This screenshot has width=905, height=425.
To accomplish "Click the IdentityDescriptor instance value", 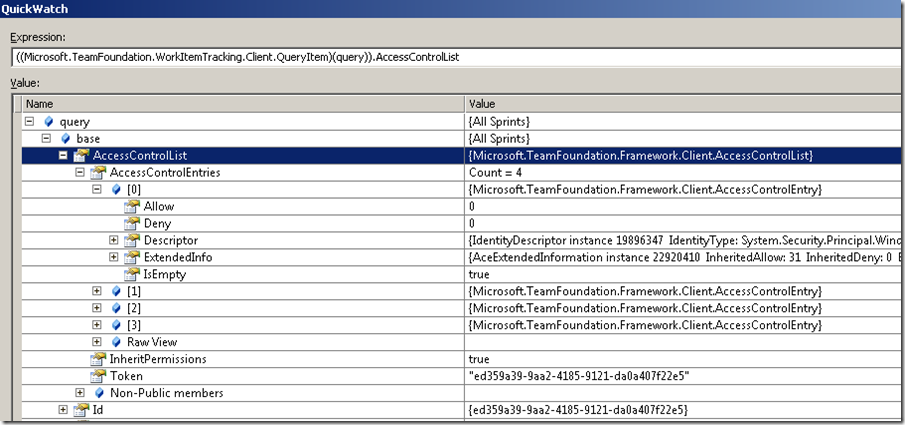I will (686, 240).
